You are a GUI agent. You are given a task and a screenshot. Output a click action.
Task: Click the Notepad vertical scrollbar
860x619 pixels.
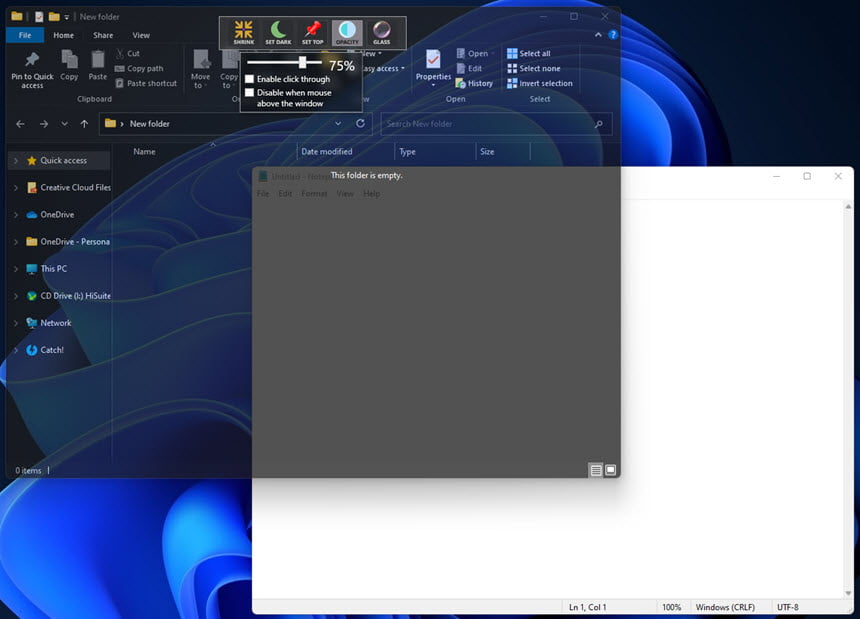click(x=848, y=399)
